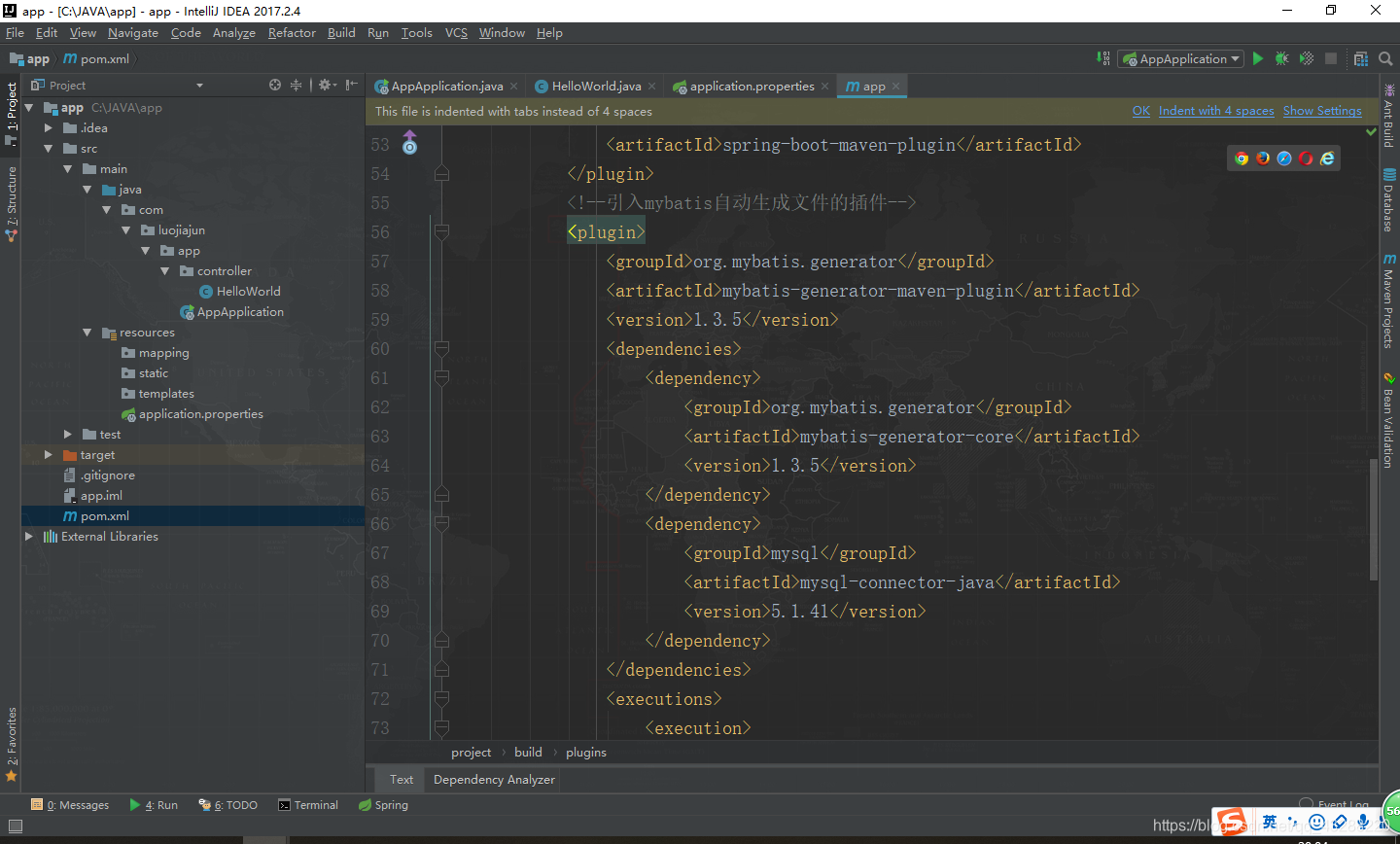1400x844 pixels.
Task: Hide the Project tool window
Action: [x=351, y=85]
